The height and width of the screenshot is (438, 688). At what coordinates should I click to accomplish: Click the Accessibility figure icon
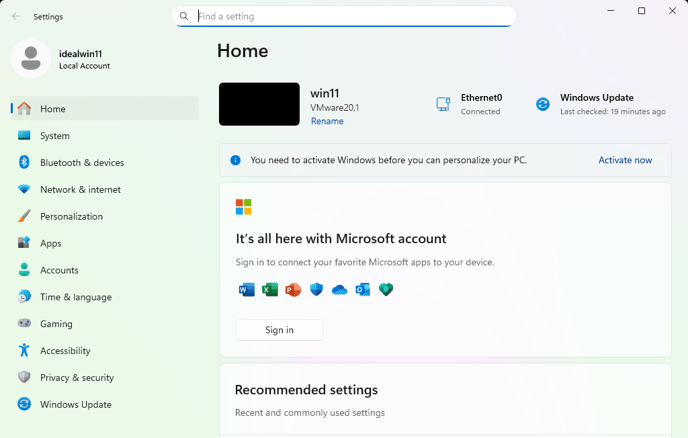coord(24,350)
